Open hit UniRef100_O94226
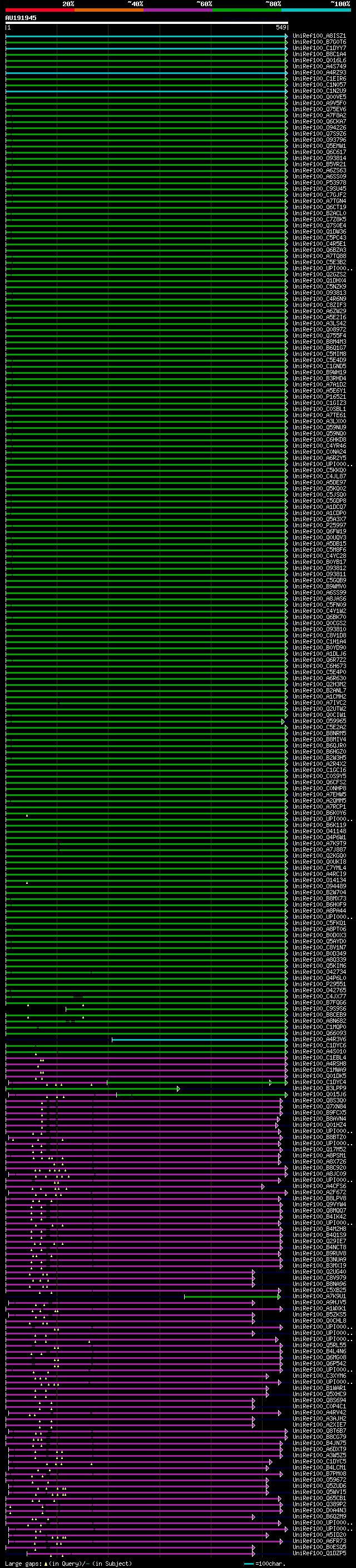This screenshot has width=356, height=1568. (319, 128)
